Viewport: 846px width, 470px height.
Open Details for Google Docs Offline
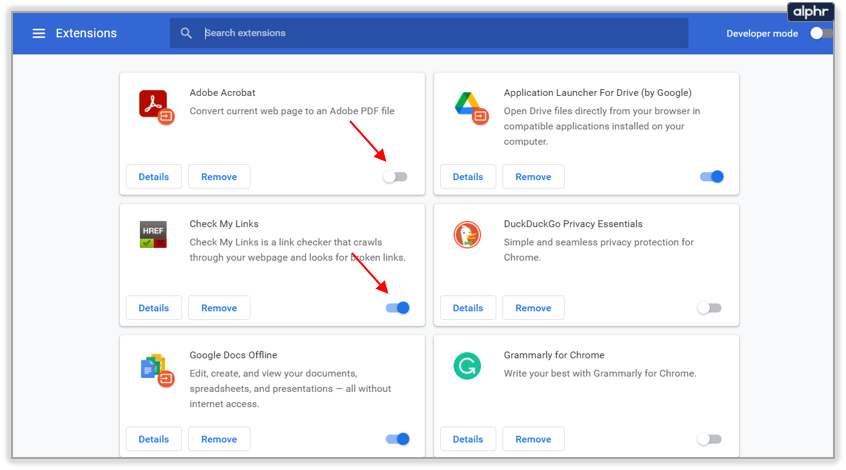click(154, 439)
